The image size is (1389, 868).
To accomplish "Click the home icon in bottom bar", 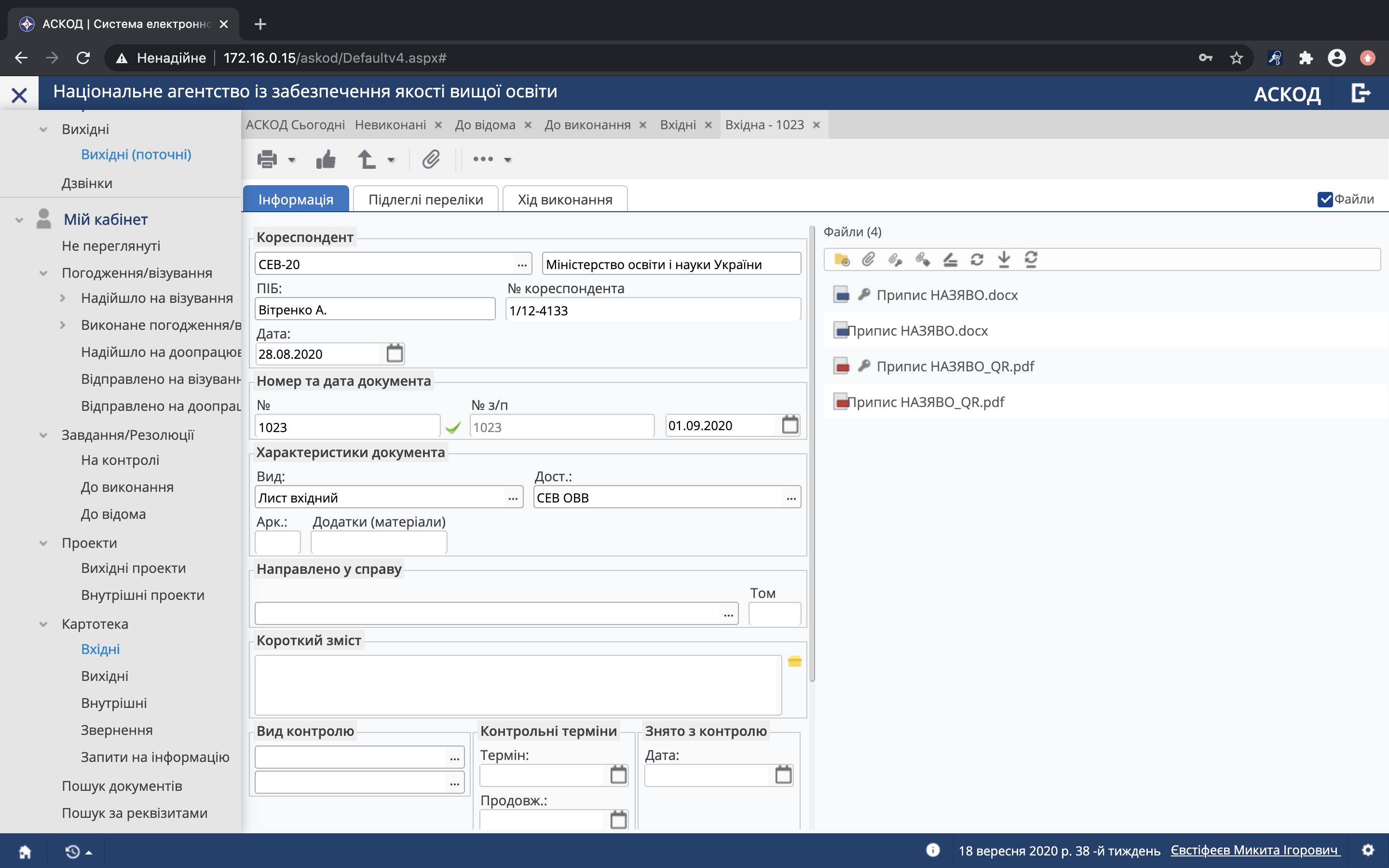I will (25, 851).
